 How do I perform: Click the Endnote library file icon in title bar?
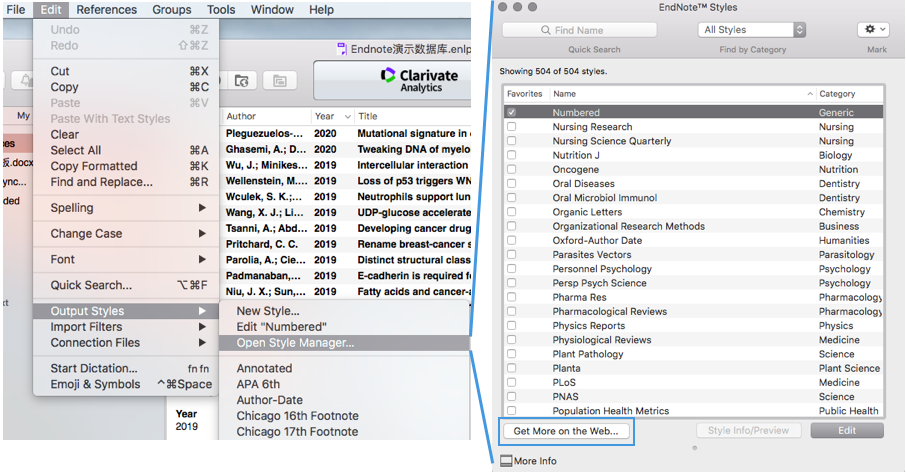[x=343, y=48]
